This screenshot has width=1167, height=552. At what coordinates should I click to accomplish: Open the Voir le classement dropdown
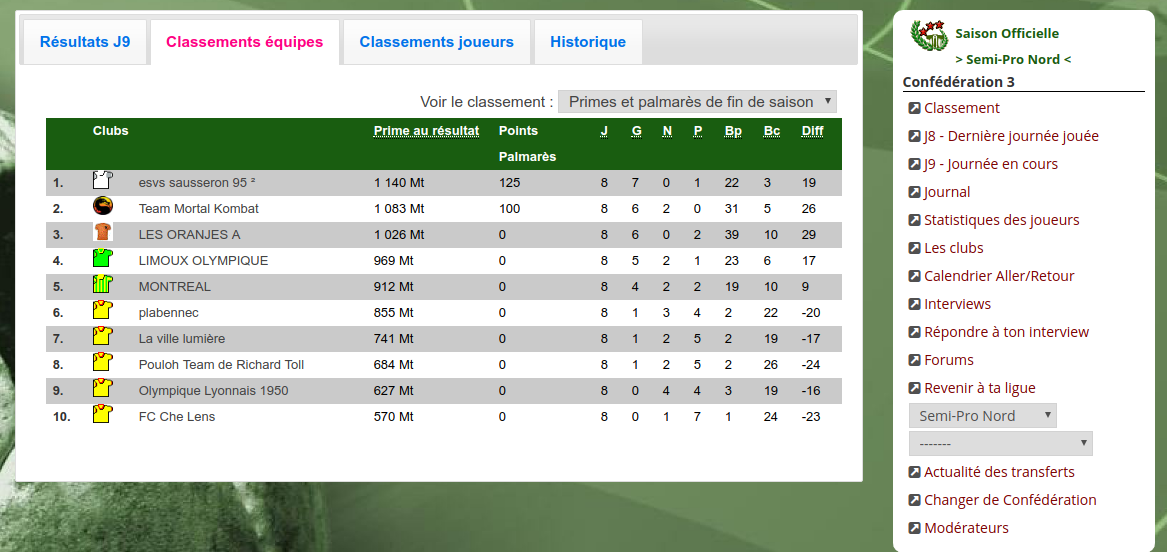[697, 102]
